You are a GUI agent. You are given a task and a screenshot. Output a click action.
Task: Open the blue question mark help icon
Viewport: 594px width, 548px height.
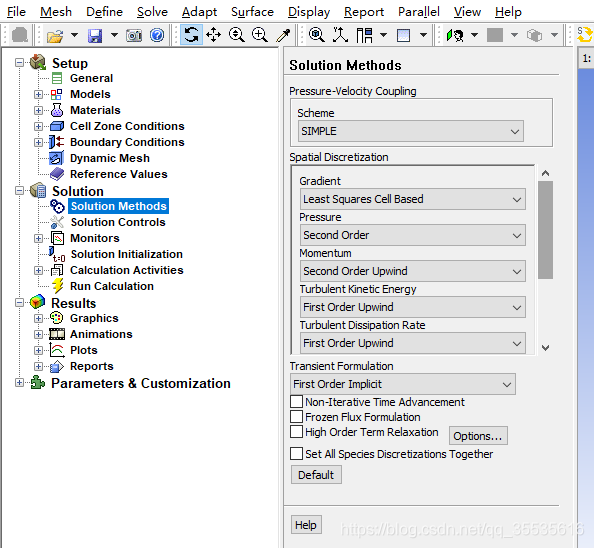157,35
